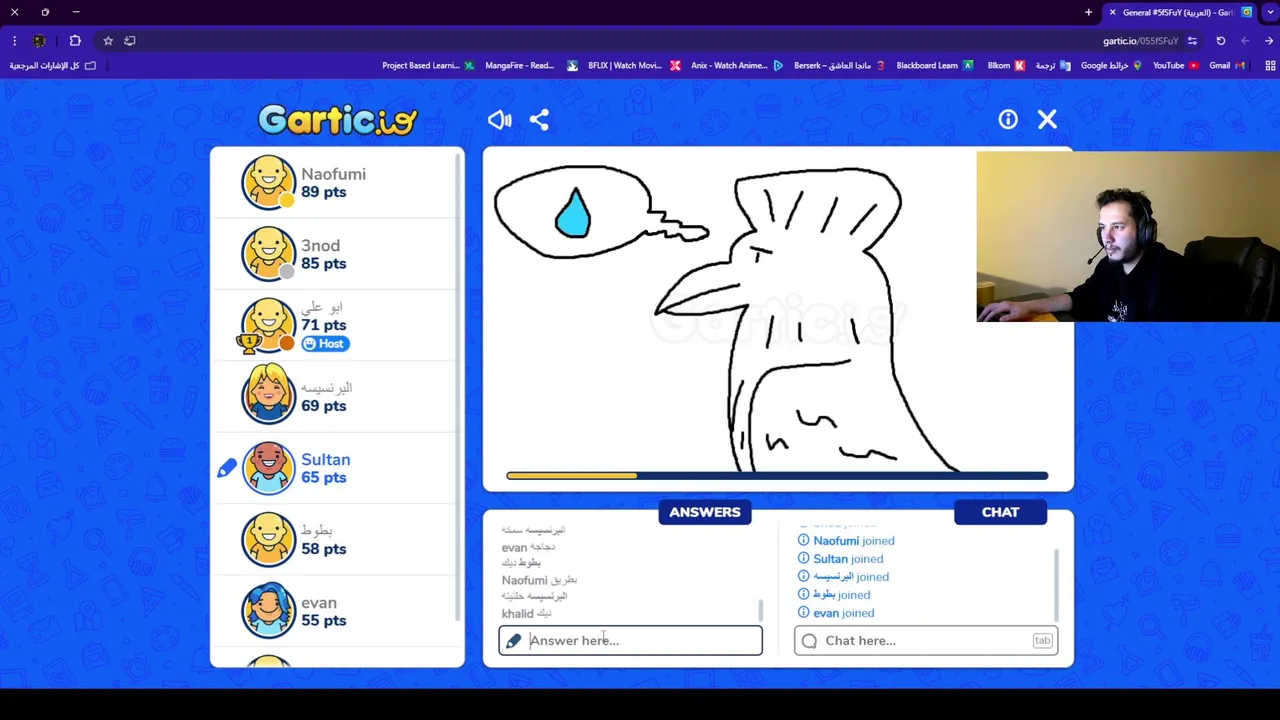This screenshot has height=720, width=1280.
Task: Reload the page
Action: point(1220,41)
